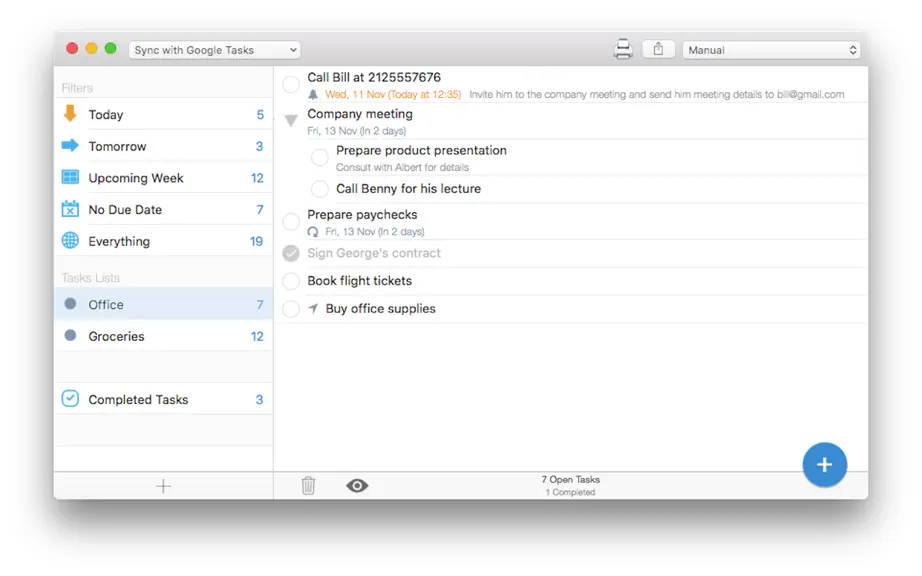The image size is (922, 576).
Task: Click the Prepare paychecks task title
Action: click(362, 215)
